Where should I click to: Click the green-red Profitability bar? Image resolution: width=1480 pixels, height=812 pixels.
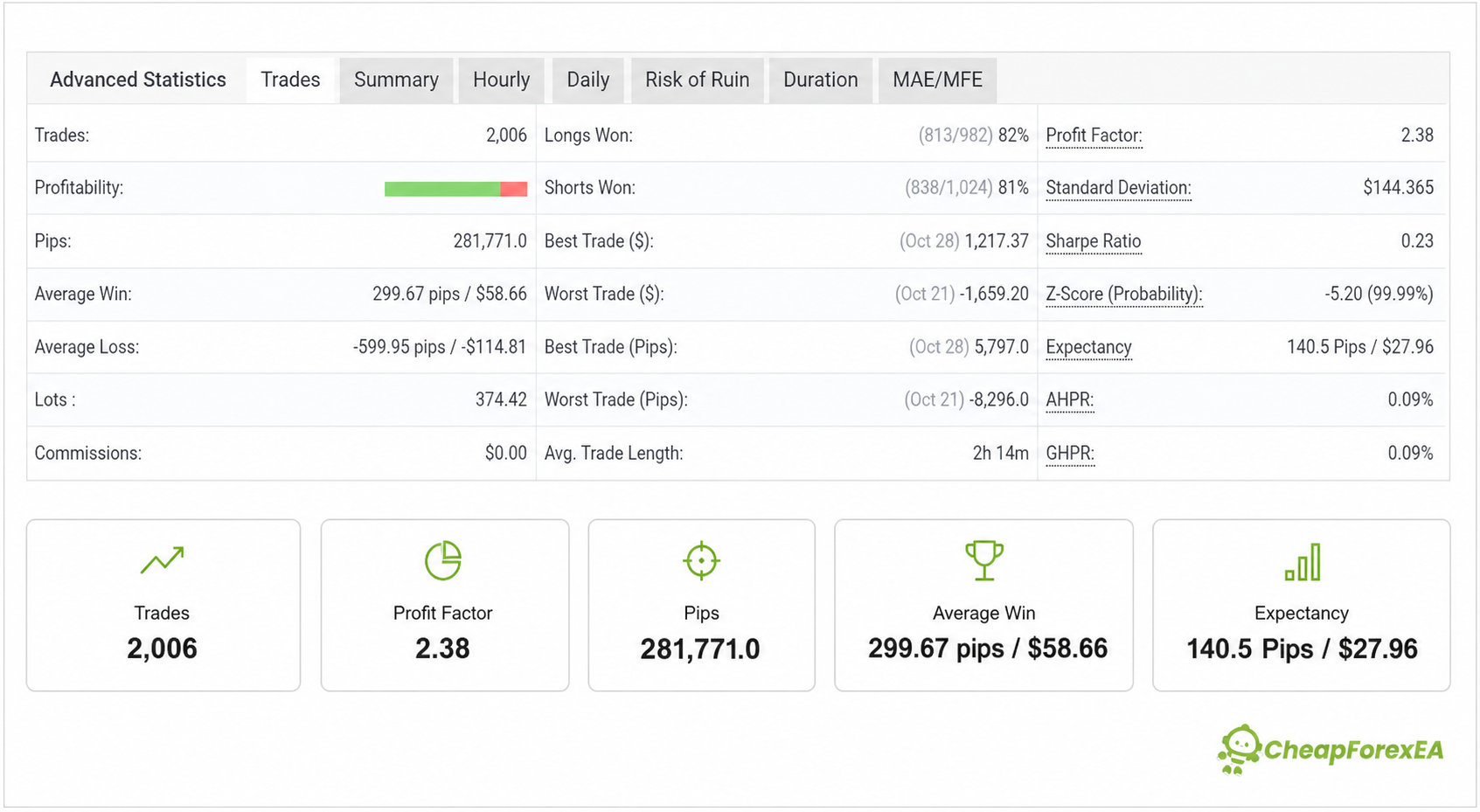(455, 189)
